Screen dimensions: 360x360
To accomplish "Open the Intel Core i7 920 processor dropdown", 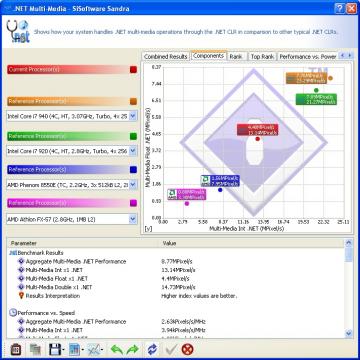I will 133,151.
